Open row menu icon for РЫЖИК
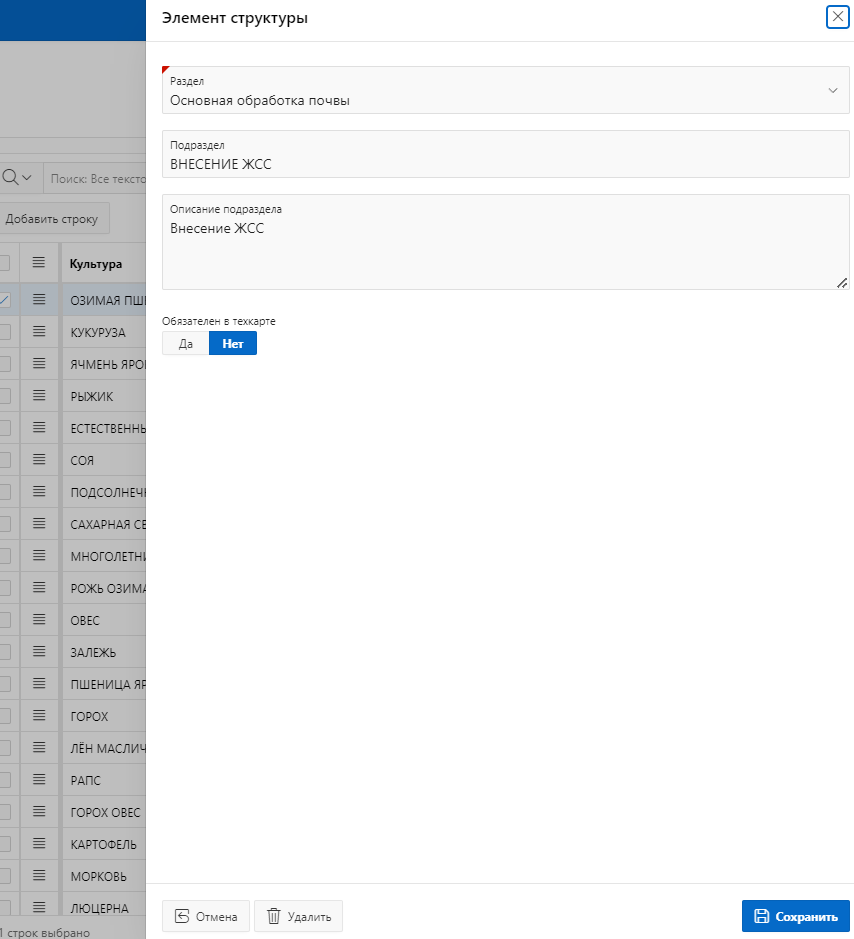Viewport: 854px width, 939px height. [x=40, y=396]
